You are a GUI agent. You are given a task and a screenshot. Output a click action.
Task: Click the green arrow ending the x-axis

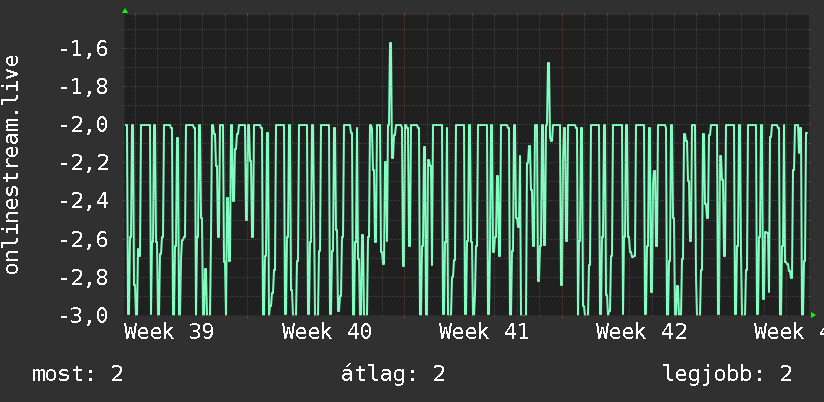[813, 315]
